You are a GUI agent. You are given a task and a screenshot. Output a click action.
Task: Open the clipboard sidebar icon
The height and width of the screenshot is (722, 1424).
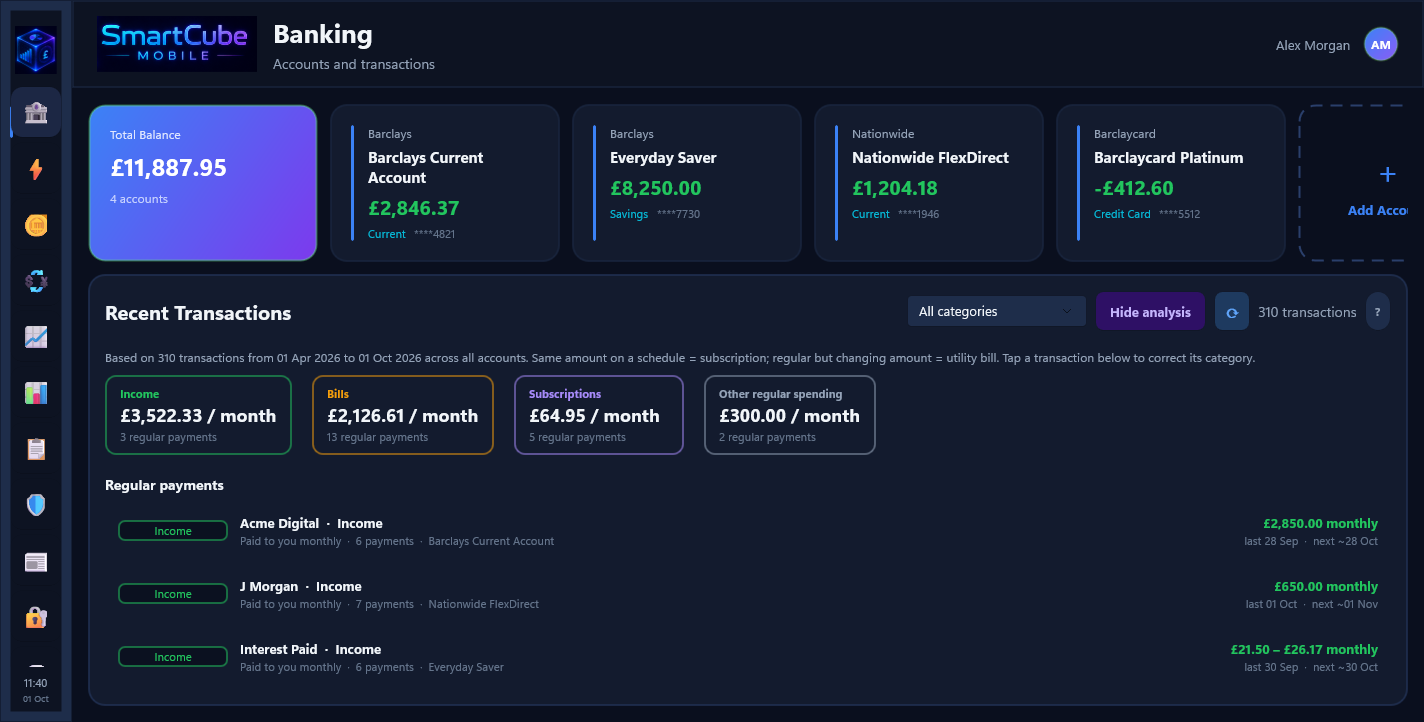coord(36,449)
